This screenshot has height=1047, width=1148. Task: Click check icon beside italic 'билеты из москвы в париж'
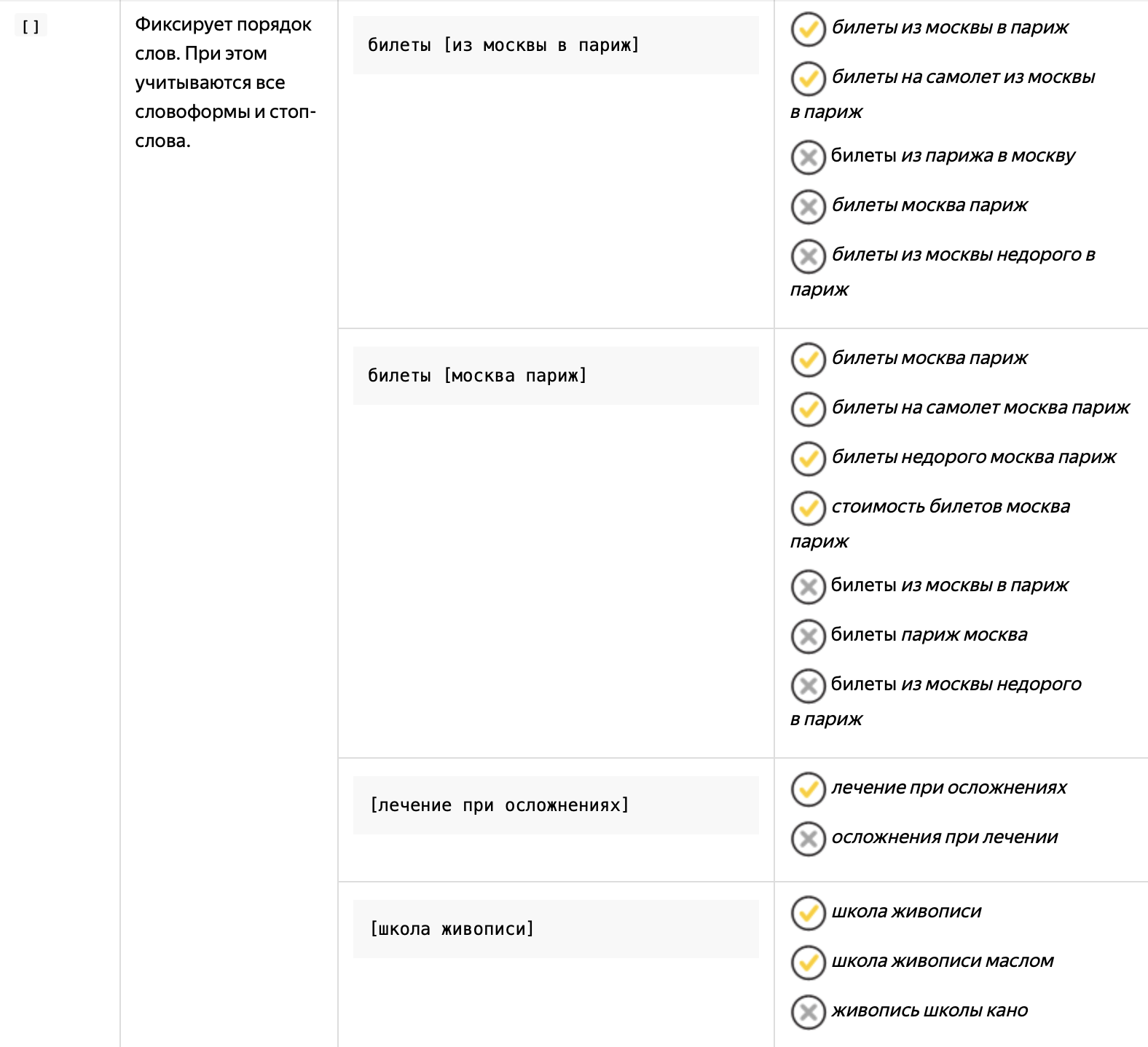(x=808, y=30)
